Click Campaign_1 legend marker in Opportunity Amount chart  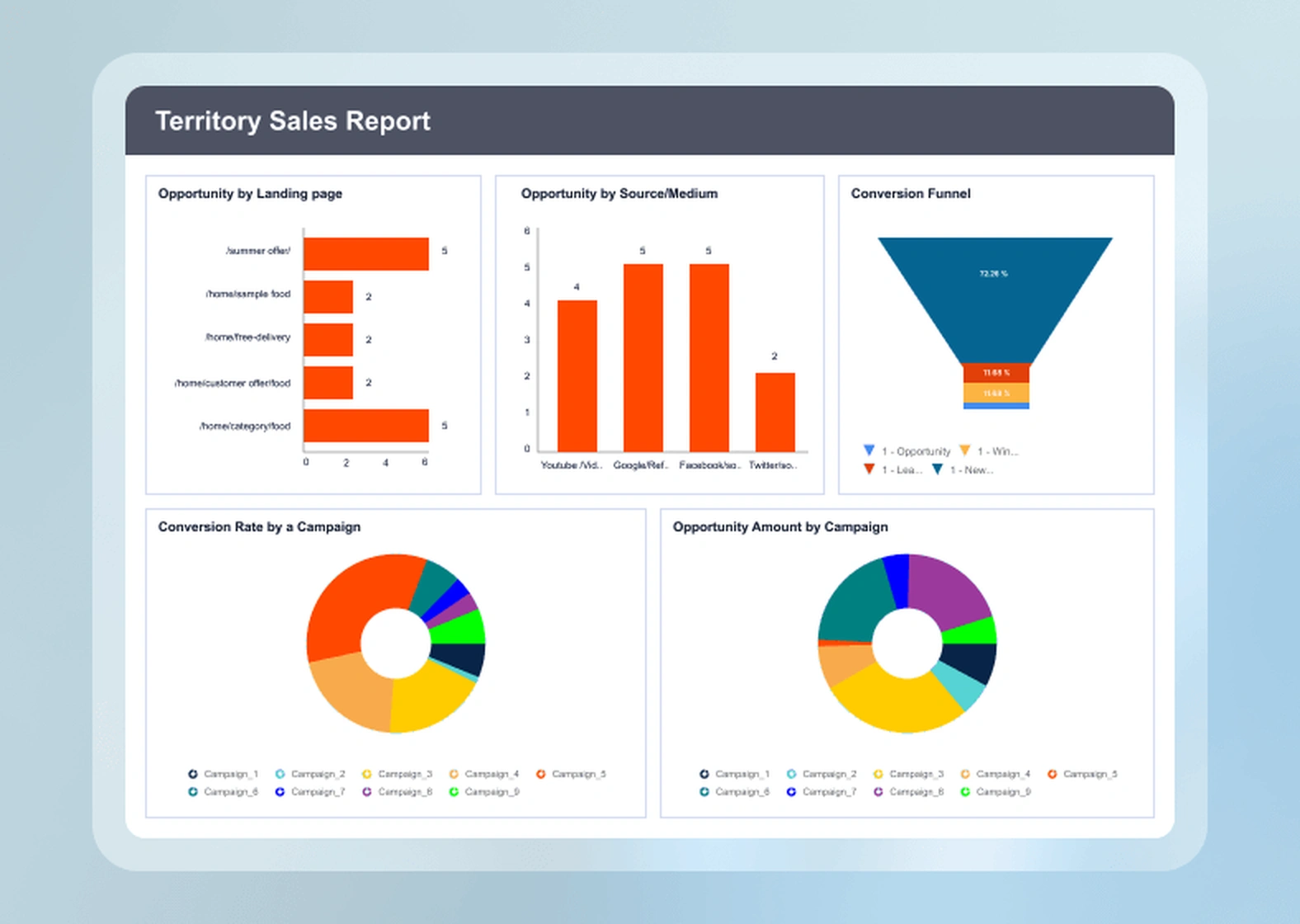pyautogui.click(x=704, y=774)
